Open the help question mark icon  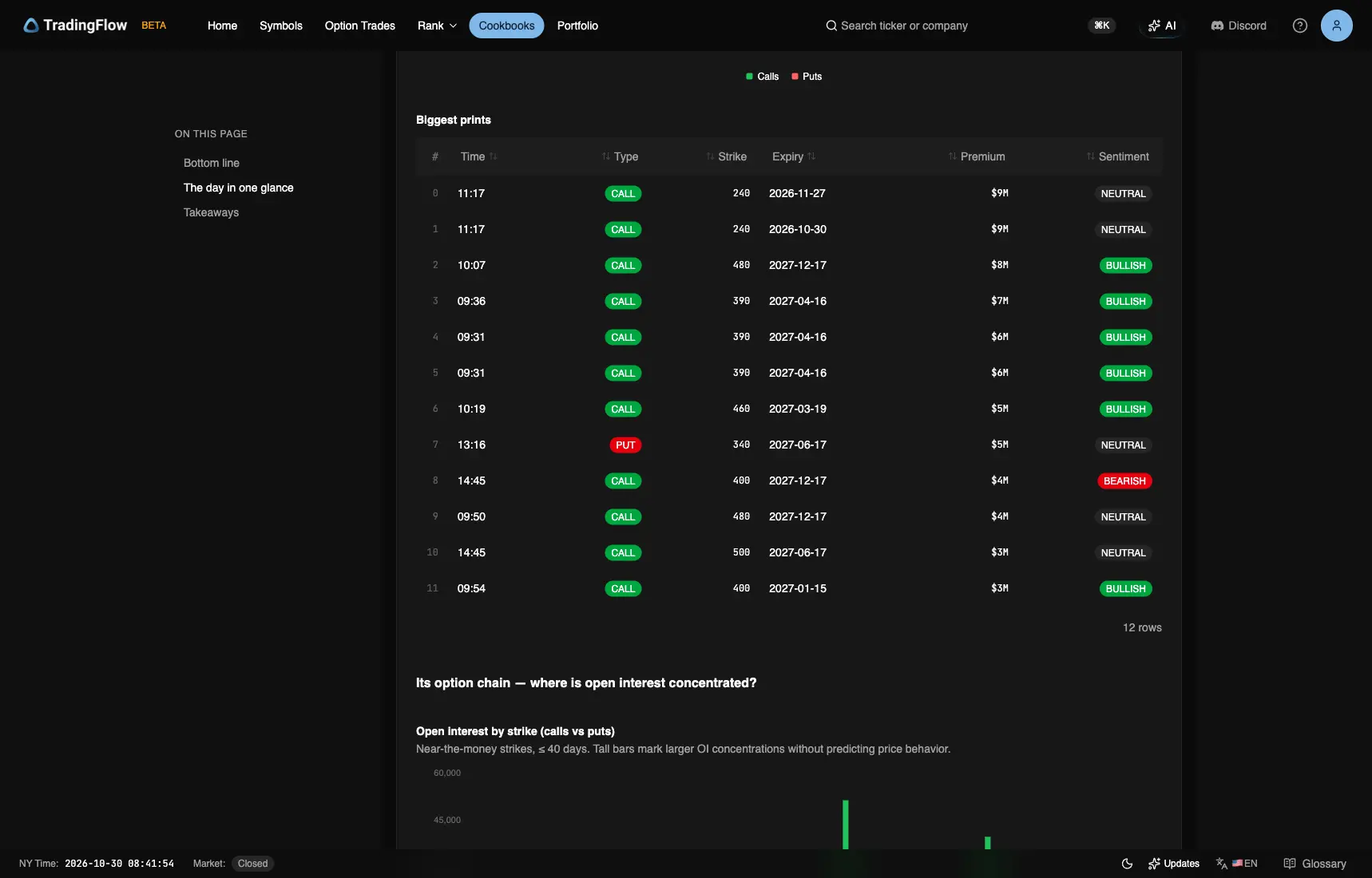(x=1300, y=26)
